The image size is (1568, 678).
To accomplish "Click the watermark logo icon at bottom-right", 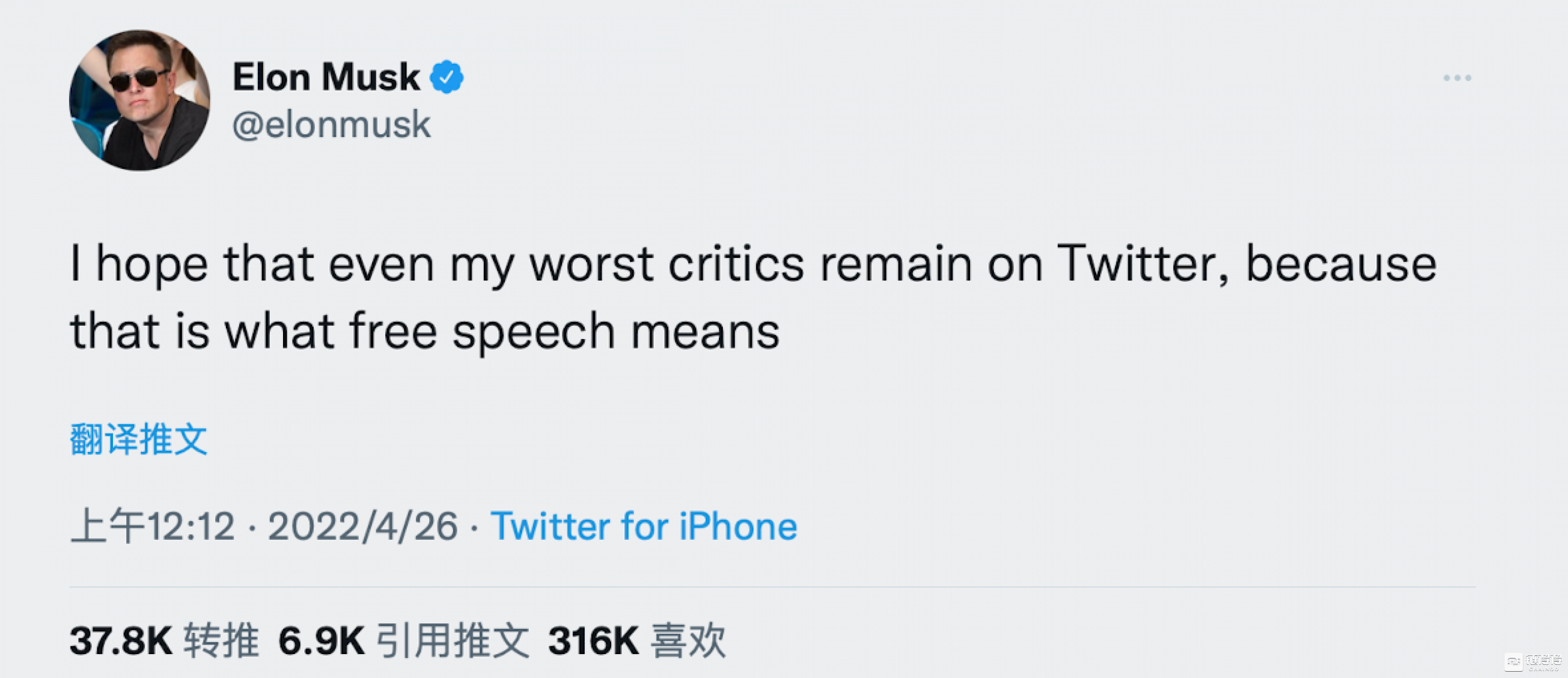I will [x=1513, y=661].
